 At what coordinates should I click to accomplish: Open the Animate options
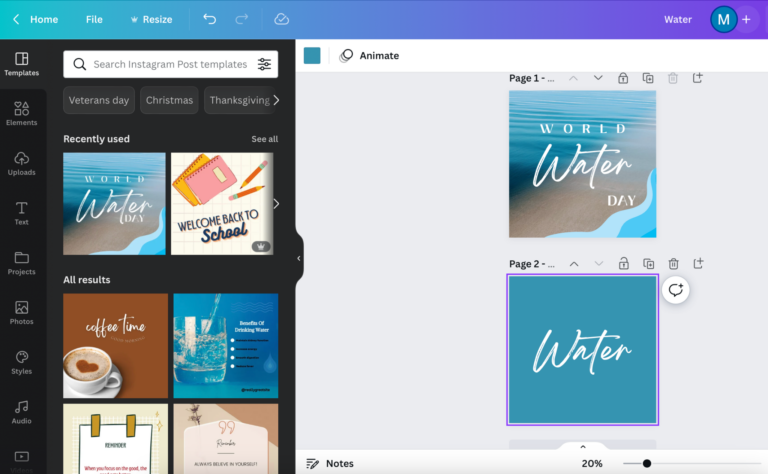click(369, 56)
